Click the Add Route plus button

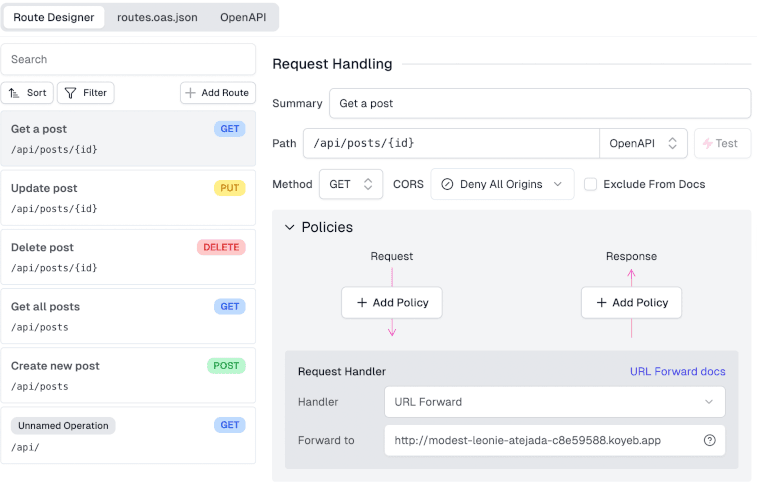(217, 93)
